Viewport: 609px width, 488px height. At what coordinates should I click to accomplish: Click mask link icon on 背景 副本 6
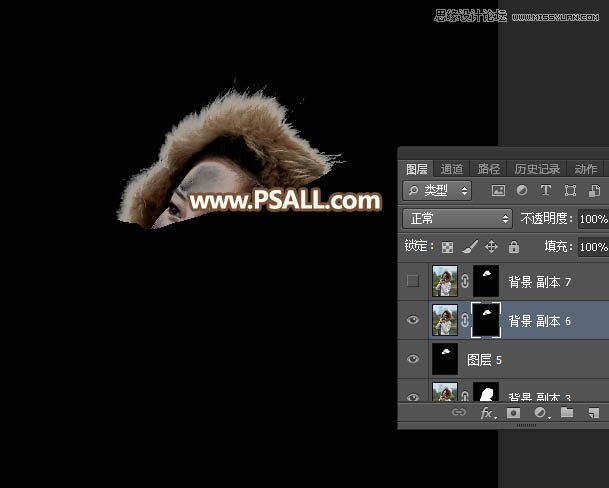pos(465,320)
